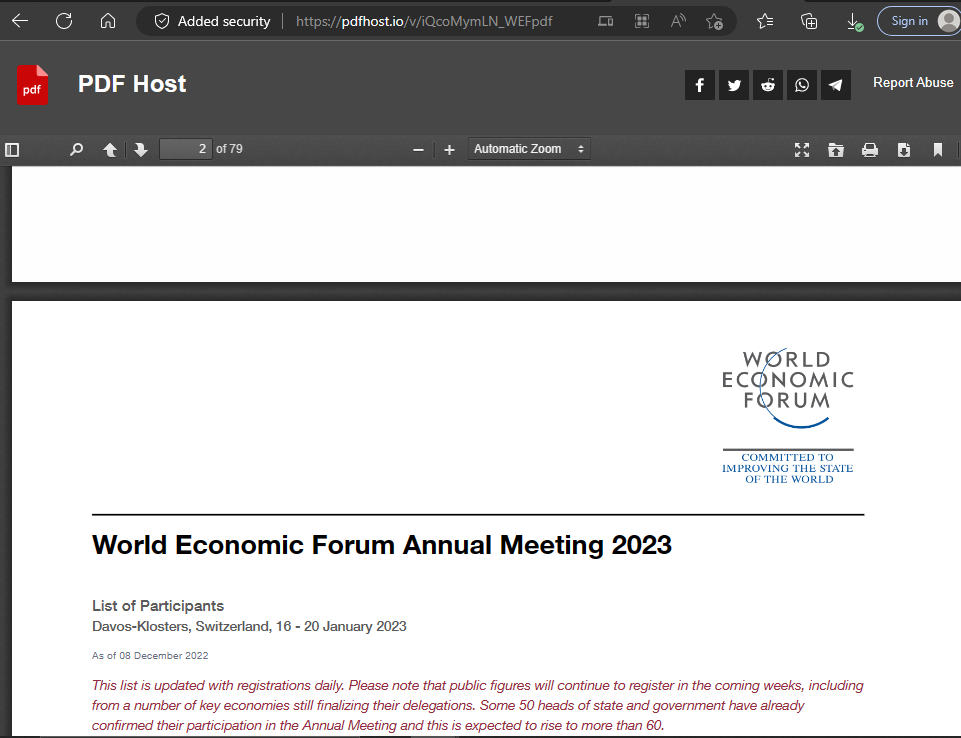Viewport: 961px width, 738px height.
Task: Open the browser home page icon
Action: tap(108, 21)
